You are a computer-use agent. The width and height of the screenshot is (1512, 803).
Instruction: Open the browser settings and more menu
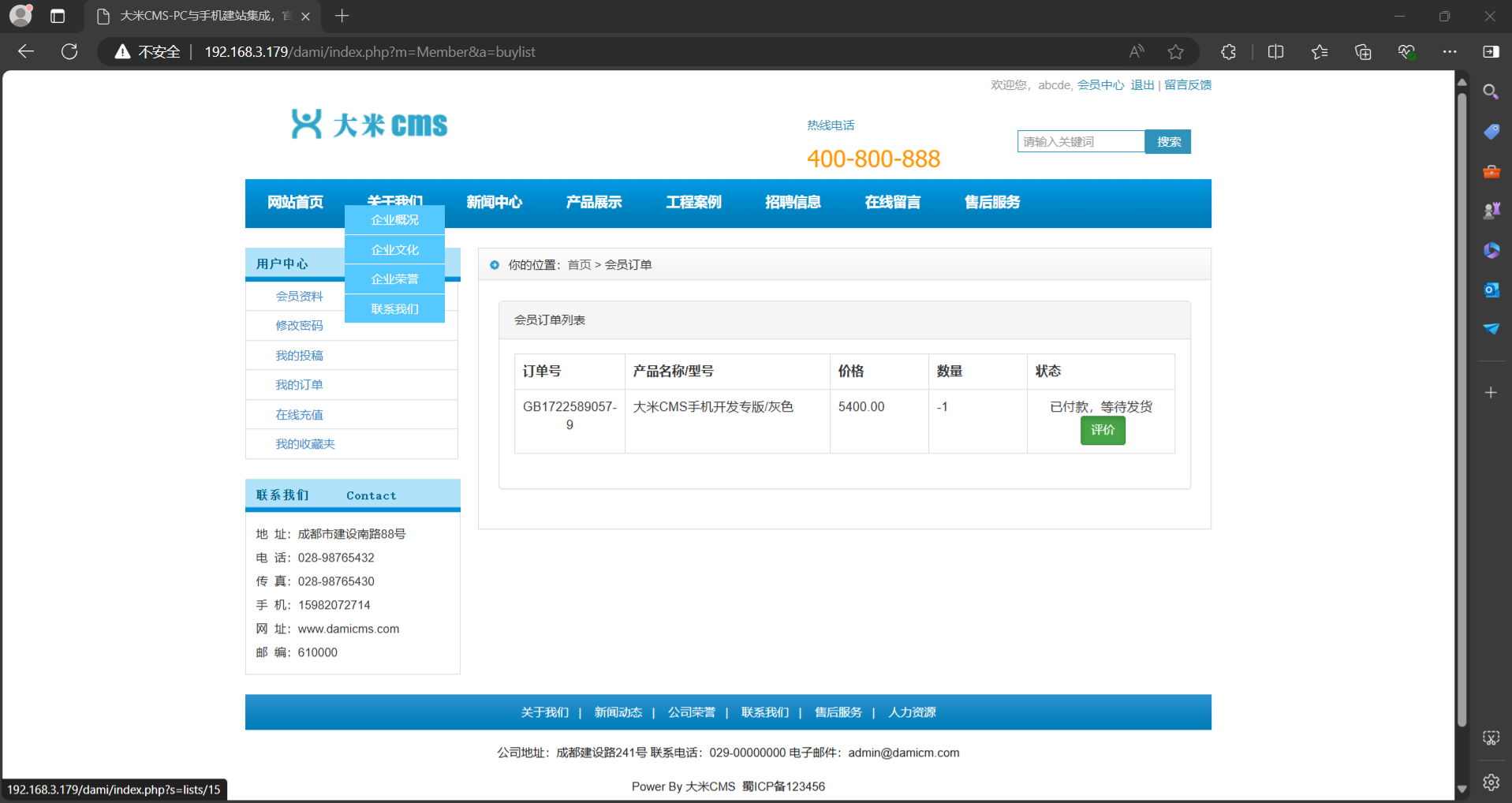point(1450,51)
